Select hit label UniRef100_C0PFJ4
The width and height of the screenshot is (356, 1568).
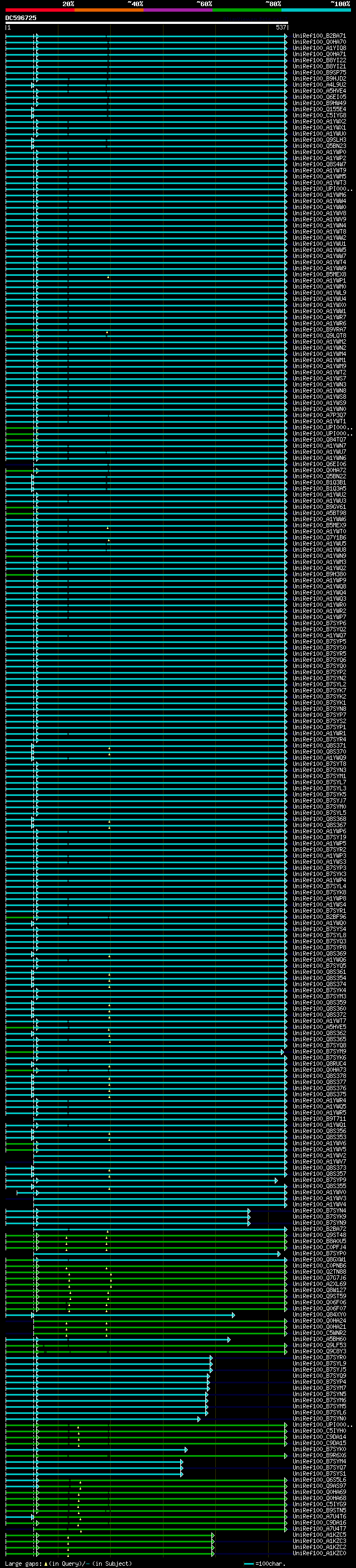[x=319, y=1247]
